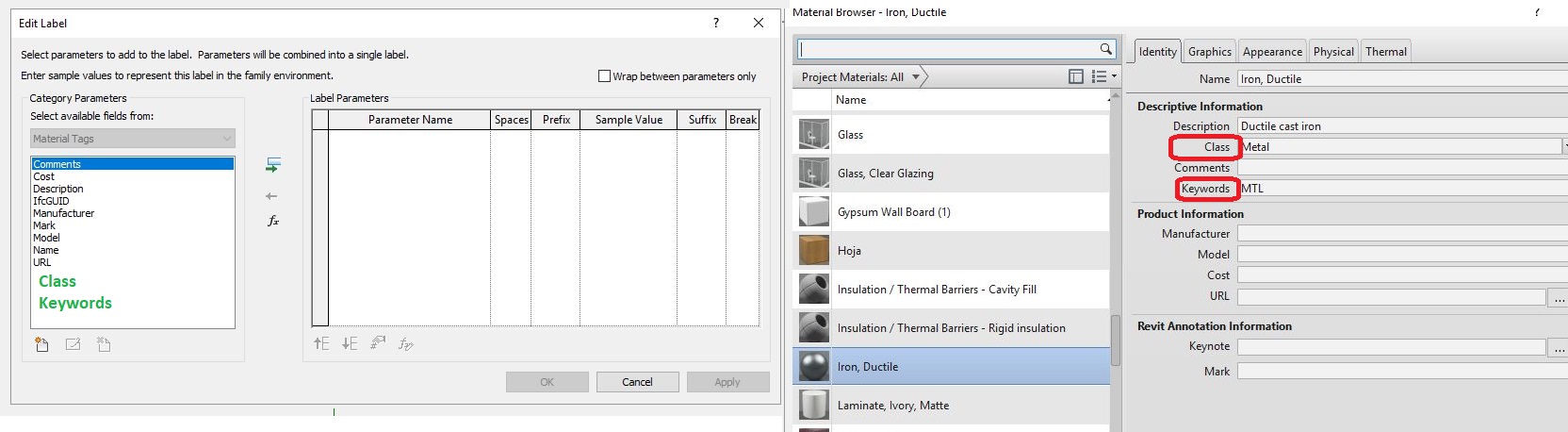Click the Description field with Ductile cast iron

(1402, 126)
